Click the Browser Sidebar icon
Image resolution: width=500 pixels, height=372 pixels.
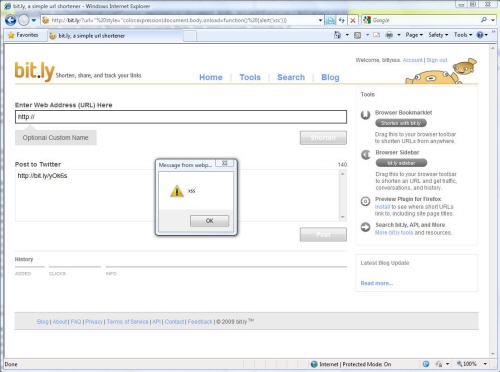[x=366, y=155]
